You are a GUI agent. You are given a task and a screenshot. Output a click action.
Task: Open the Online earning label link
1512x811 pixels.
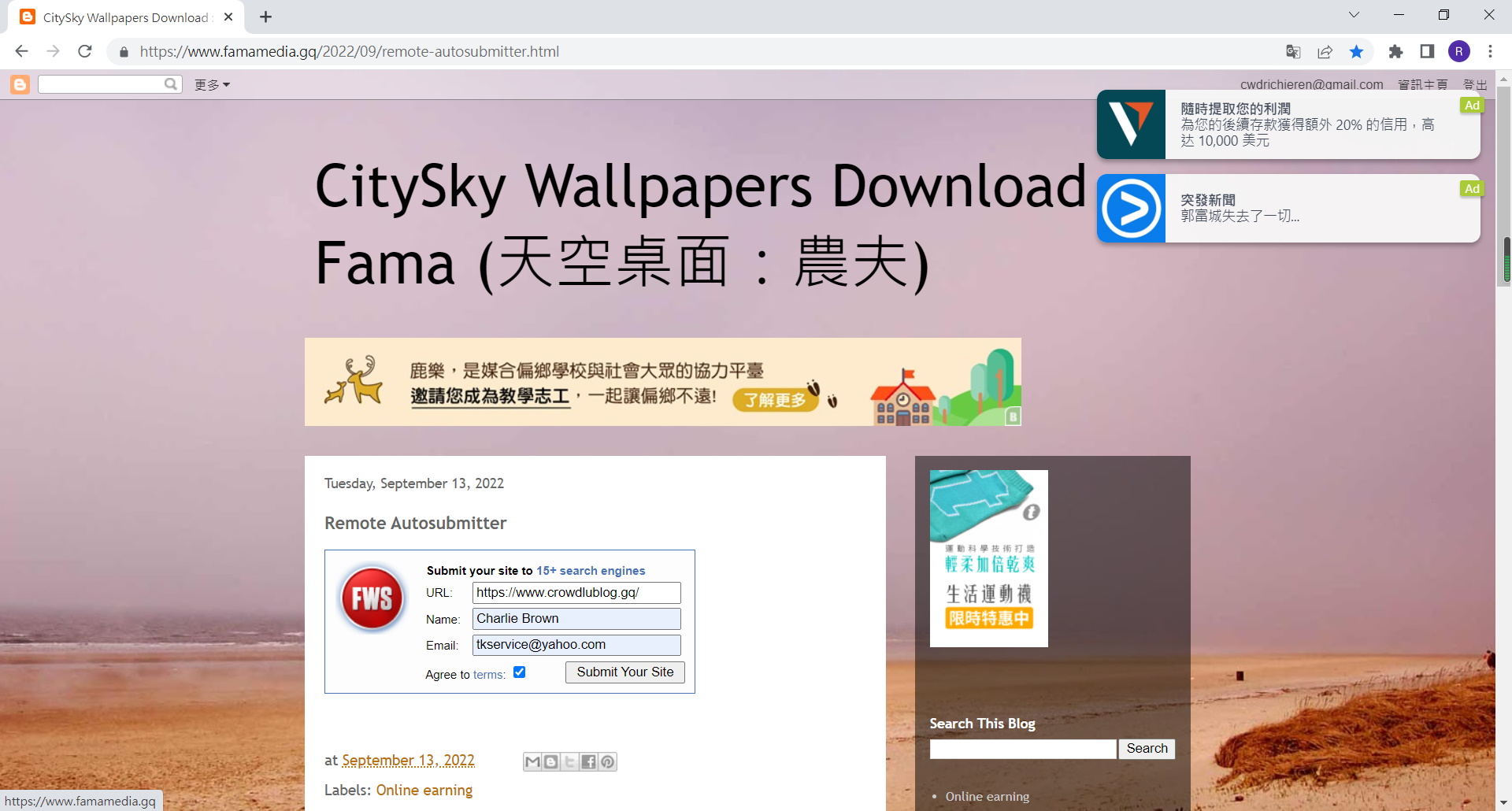click(x=424, y=790)
